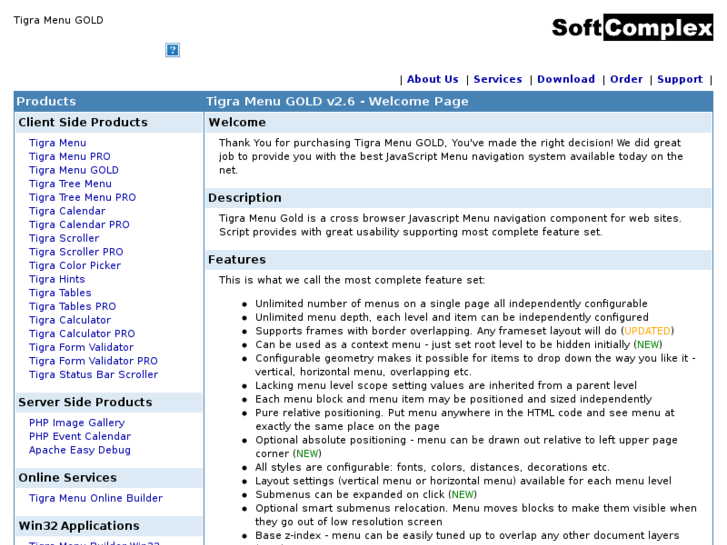Click the Features section heading
This screenshot has height=545, width=727.
point(237,260)
